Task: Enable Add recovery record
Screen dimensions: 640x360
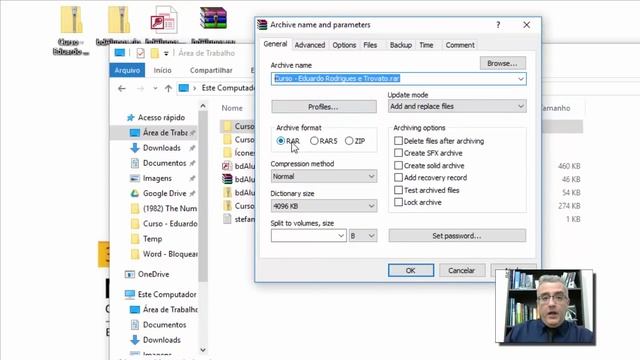Action: tap(398, 178)
